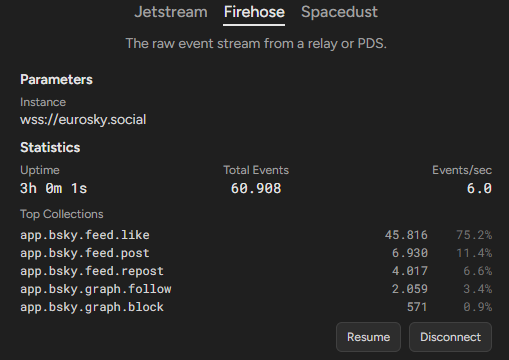Viewport: 509px width, 360px height.
Task: Click the Events/sec value 6.0
Action: (479, 188)
